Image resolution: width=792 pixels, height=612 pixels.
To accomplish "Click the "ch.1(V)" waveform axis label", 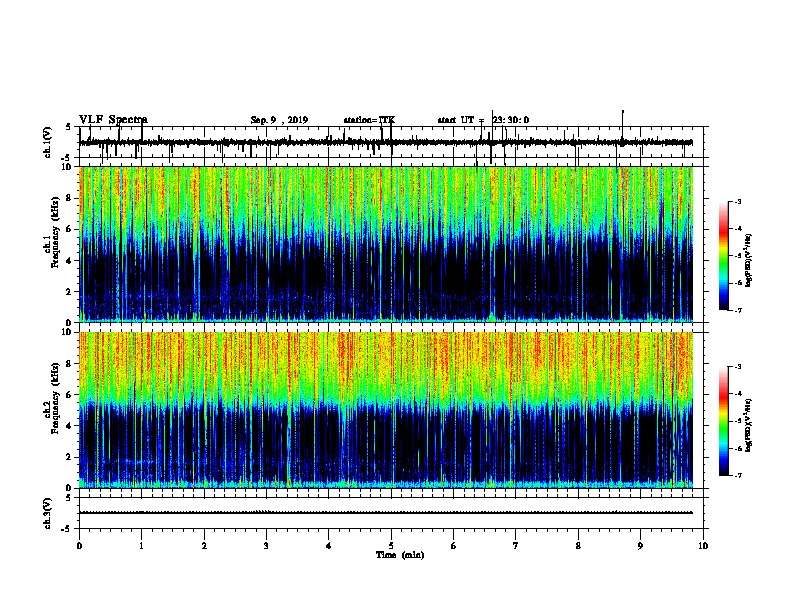I will (x=48, y=142).
